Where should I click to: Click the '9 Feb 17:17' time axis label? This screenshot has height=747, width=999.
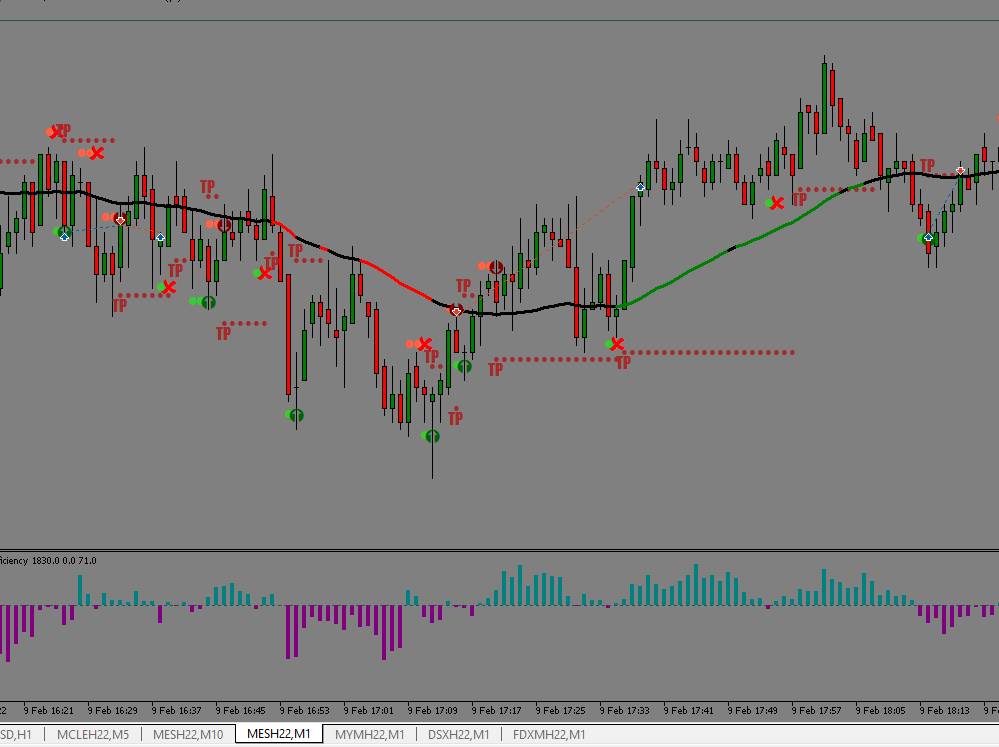[497, 710]
